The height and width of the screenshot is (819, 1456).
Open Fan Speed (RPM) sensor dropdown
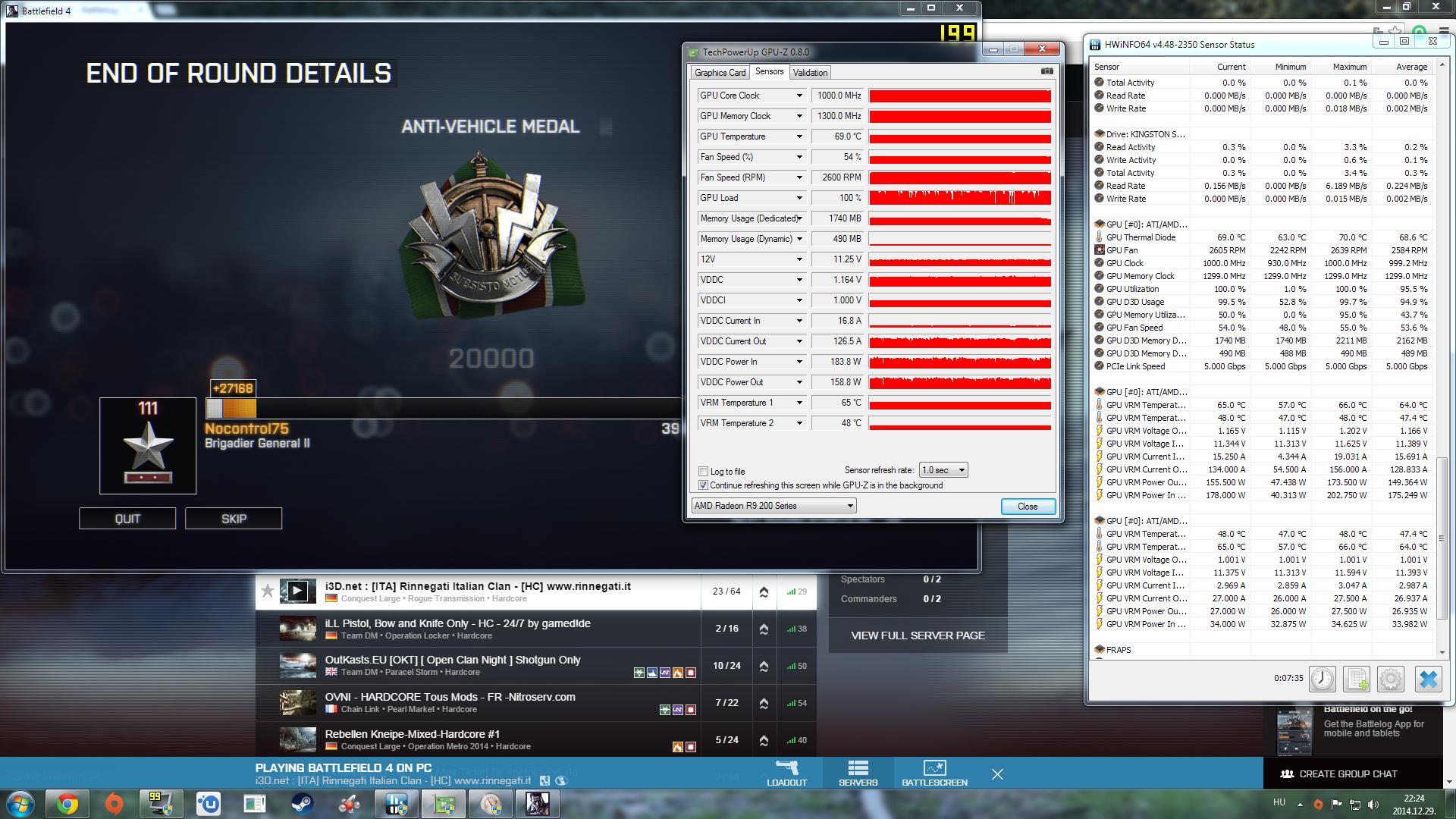click(799, 177)
